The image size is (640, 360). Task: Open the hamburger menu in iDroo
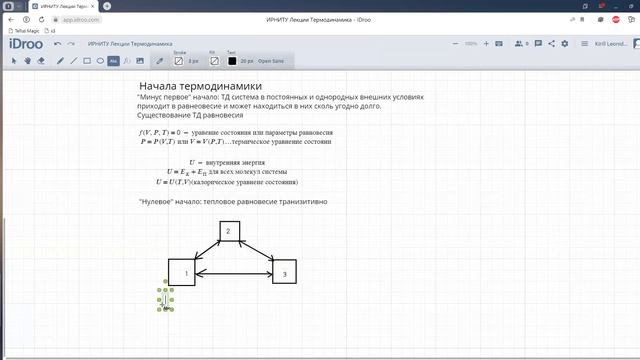click(584, 43)
